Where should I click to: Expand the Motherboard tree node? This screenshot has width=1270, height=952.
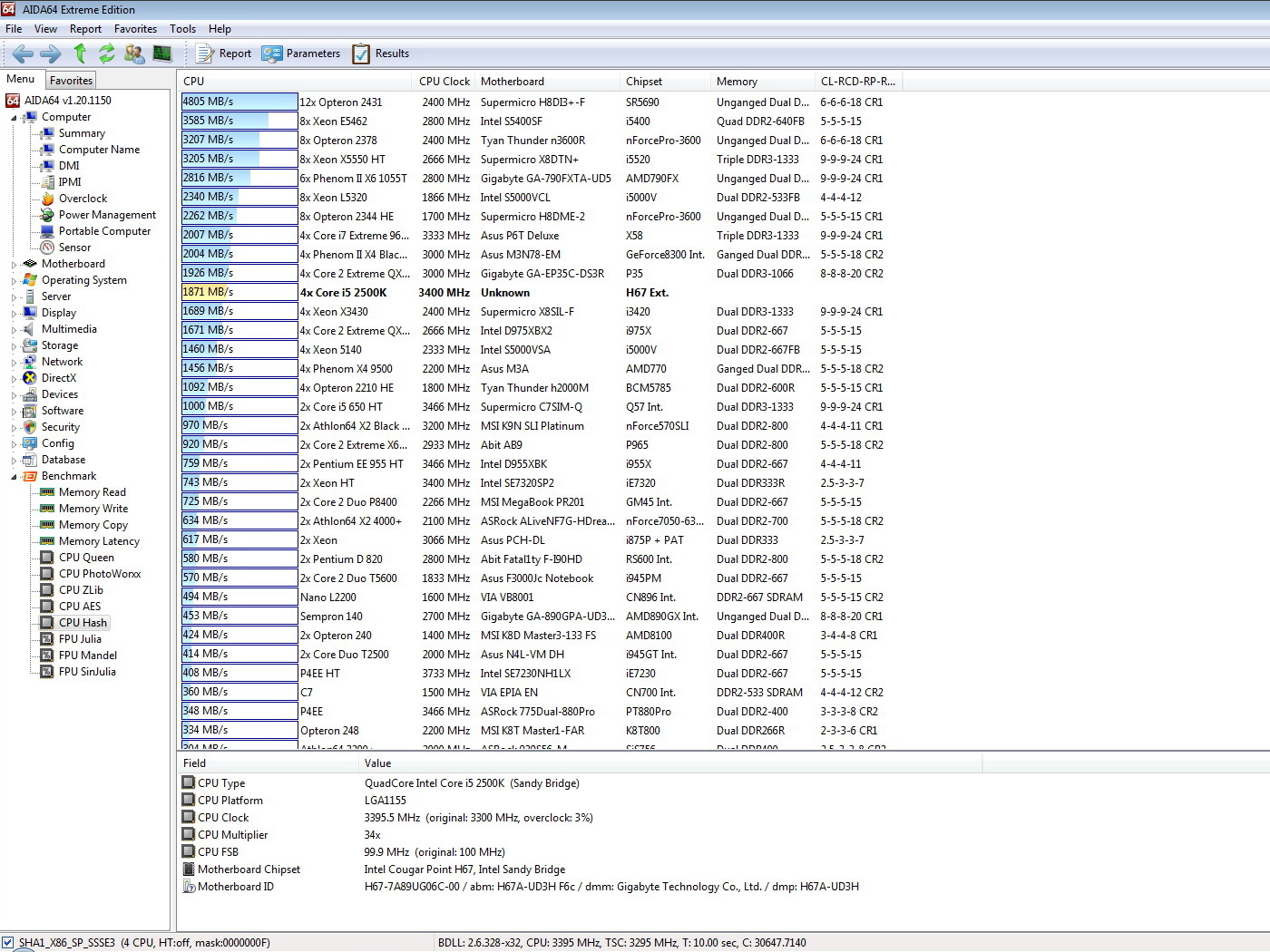click(x=14, y=265)
